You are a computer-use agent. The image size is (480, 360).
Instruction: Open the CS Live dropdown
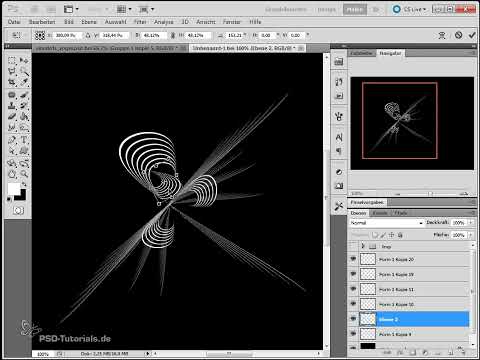coord(410,9)
